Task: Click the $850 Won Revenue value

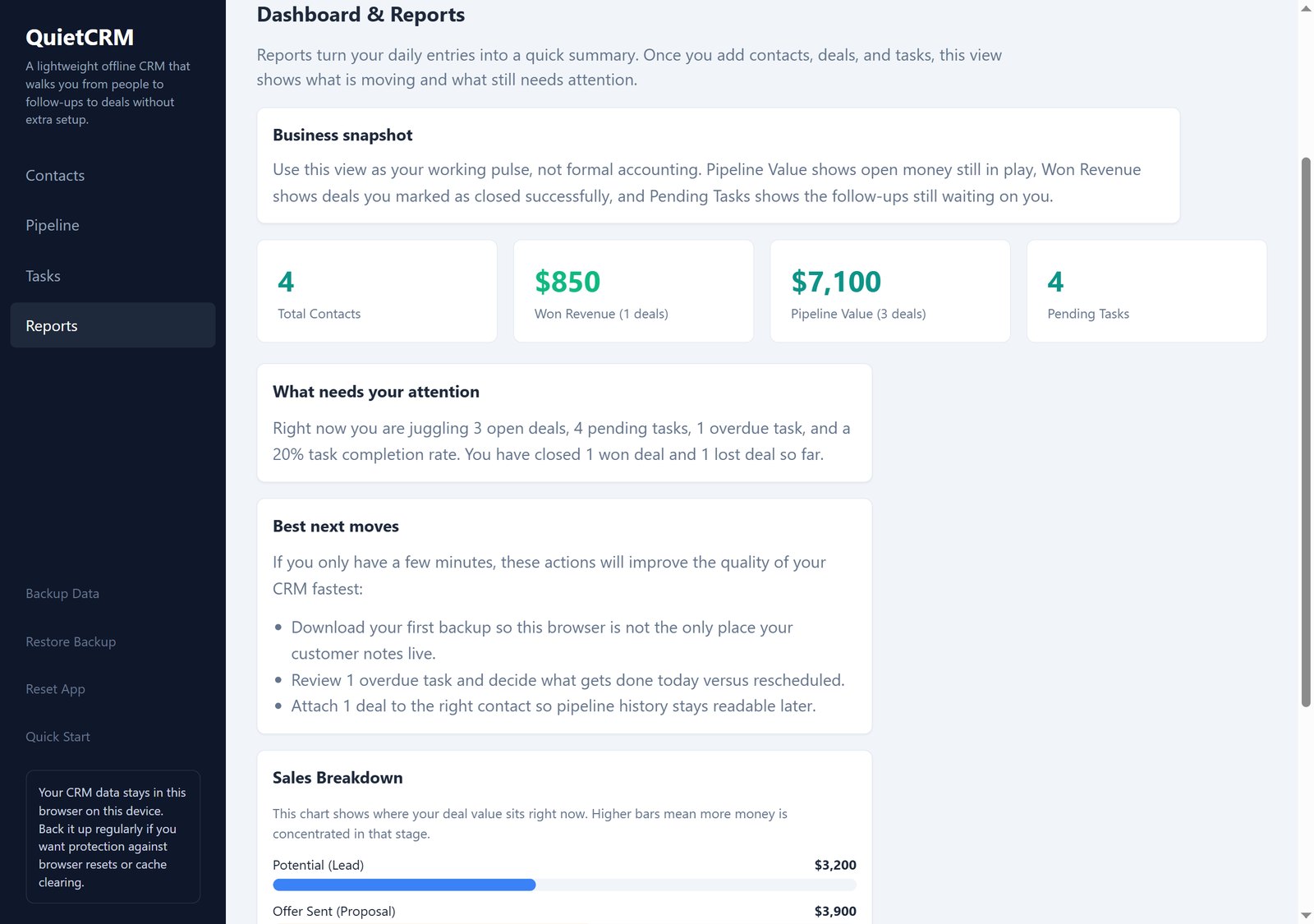Action: pos(567,282)
